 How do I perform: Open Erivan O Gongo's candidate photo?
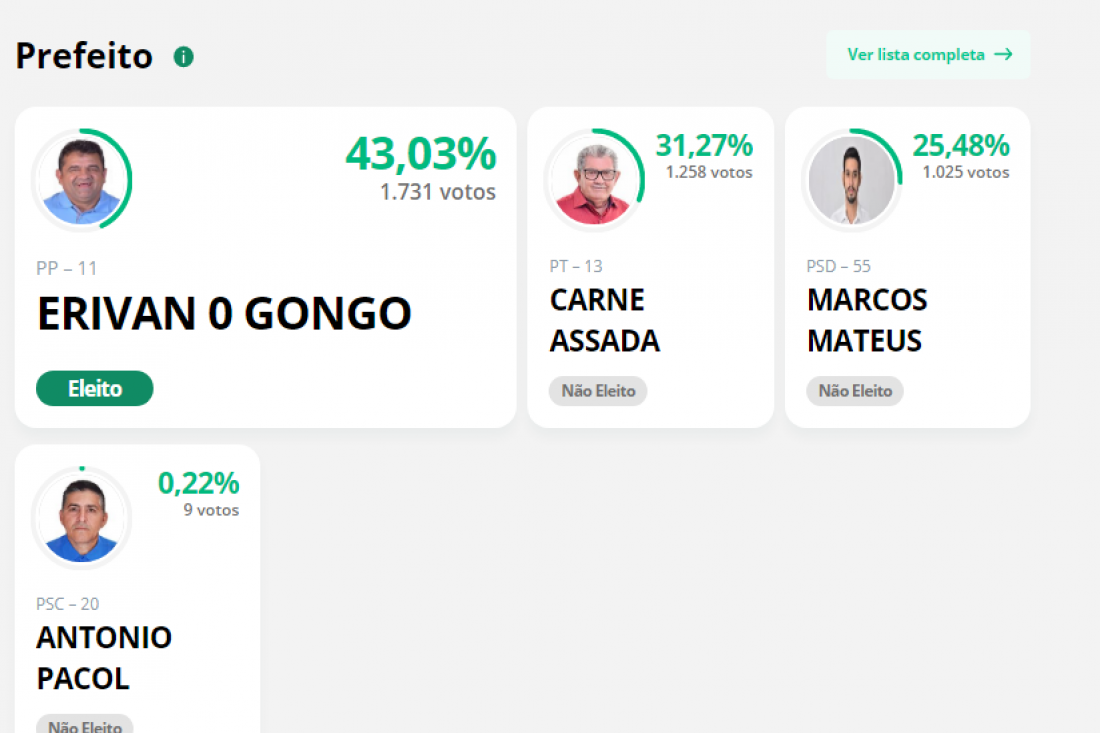coord(82,180)
